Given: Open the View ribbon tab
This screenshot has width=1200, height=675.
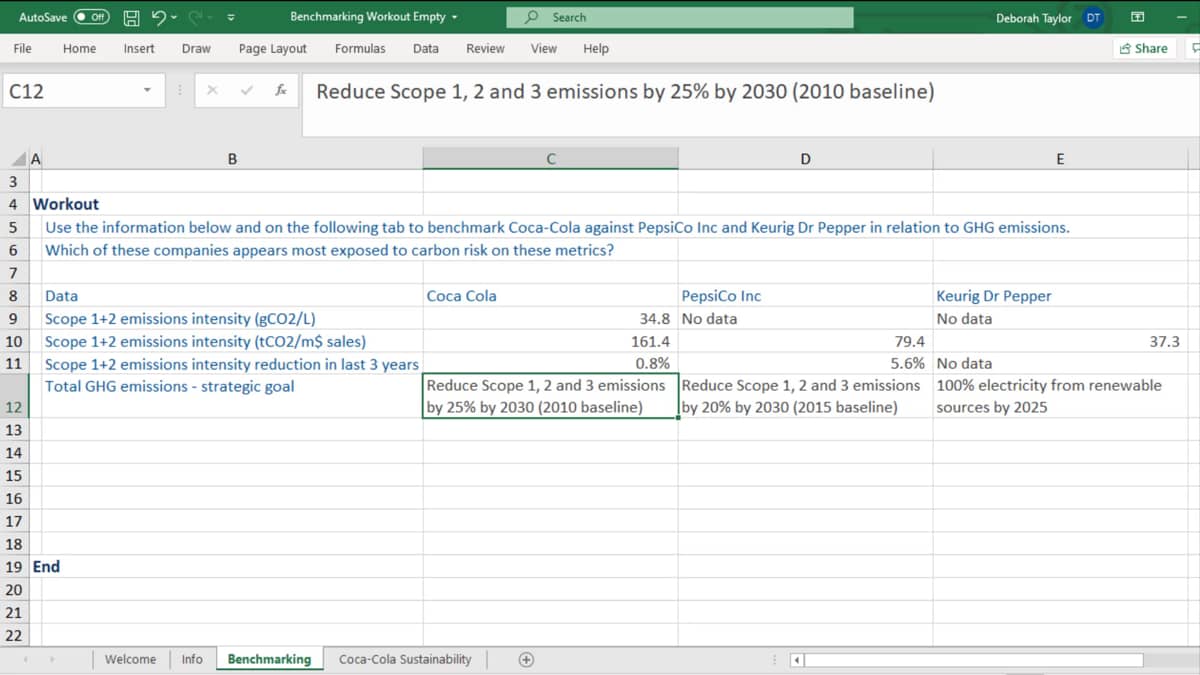Looking at the screenshot, I should pos(544,48).
